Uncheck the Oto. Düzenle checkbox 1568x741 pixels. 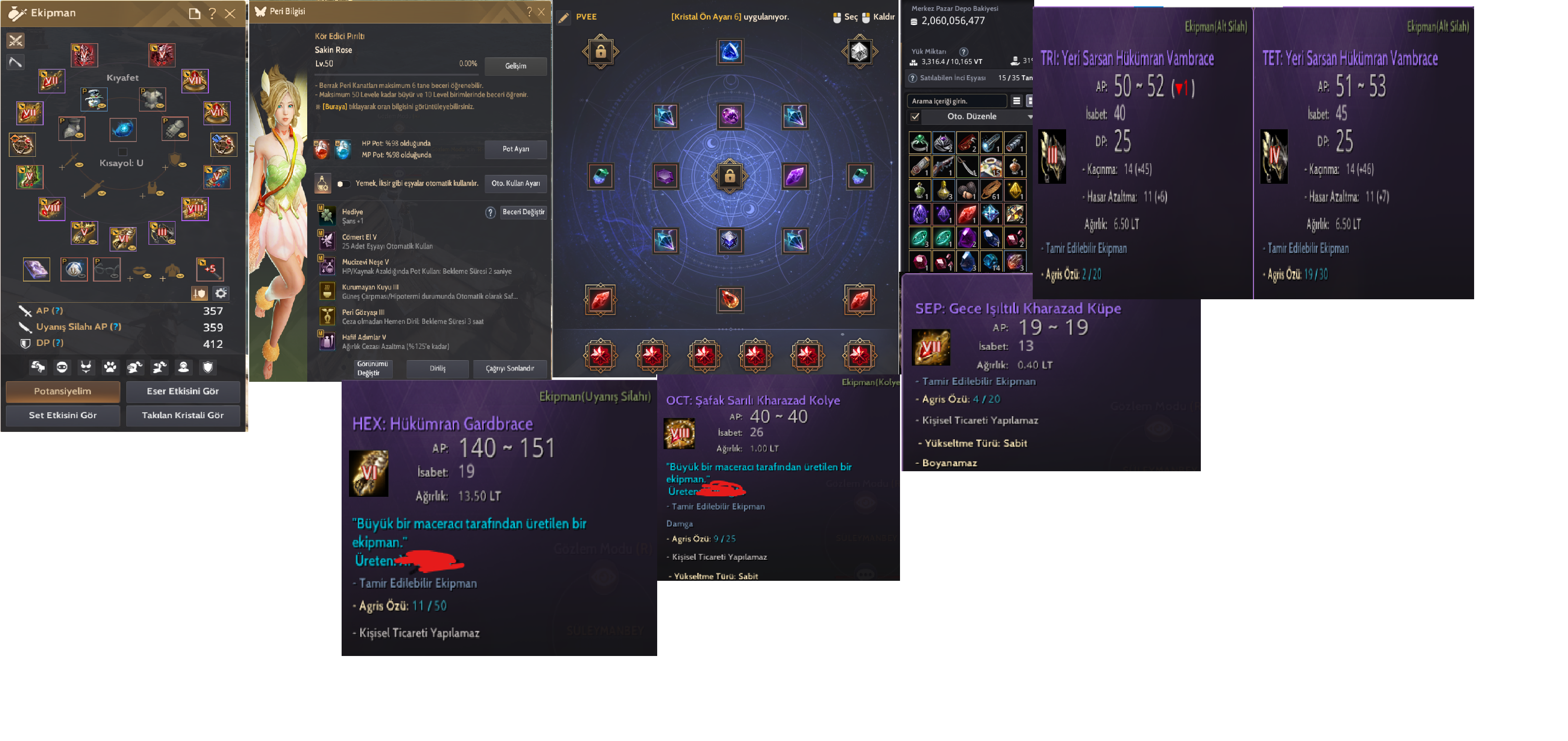click(915, 116)
